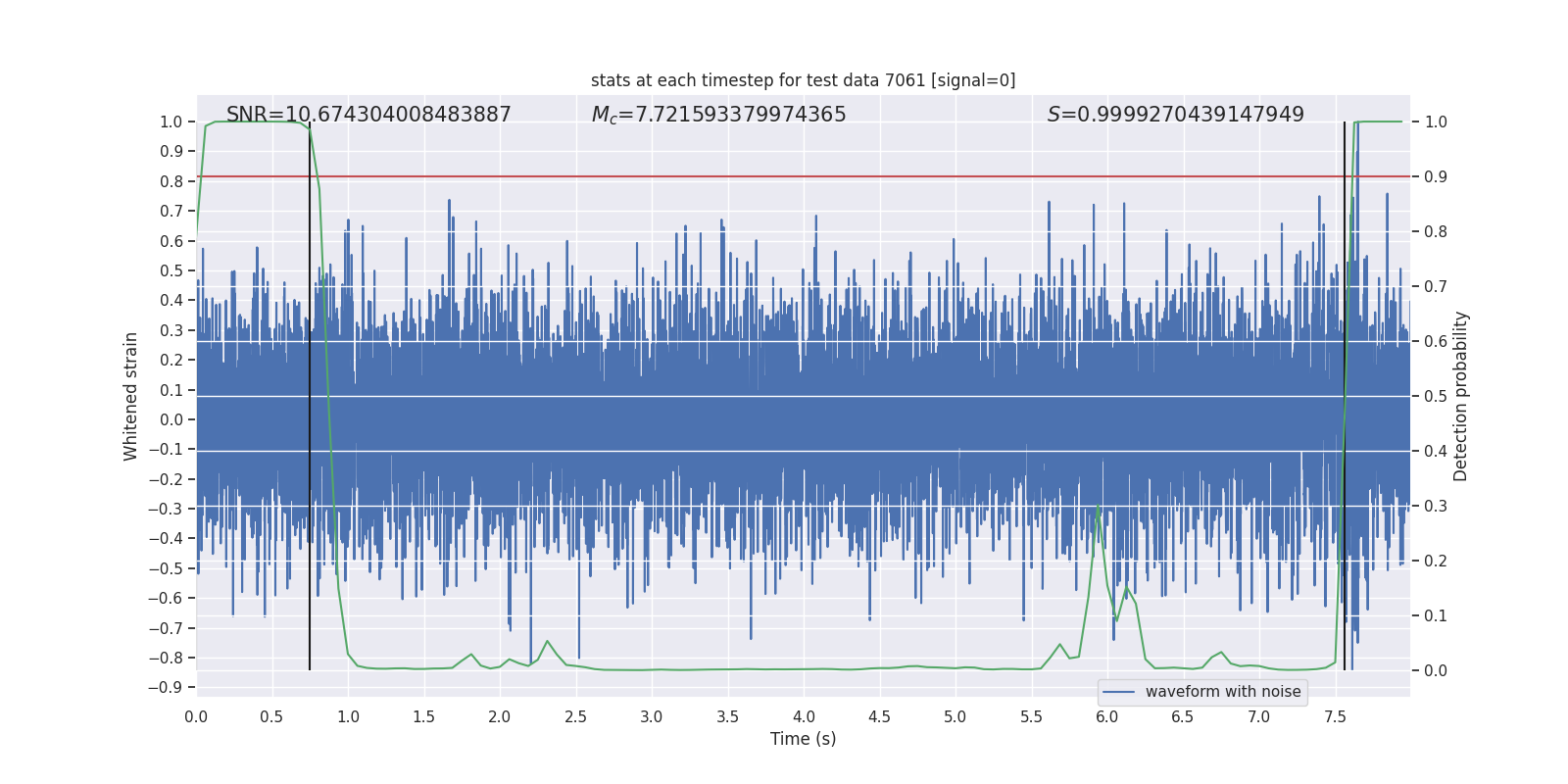
Task: Click the 4.0 tick label on time axis
Action: click(x=804, y=717)
